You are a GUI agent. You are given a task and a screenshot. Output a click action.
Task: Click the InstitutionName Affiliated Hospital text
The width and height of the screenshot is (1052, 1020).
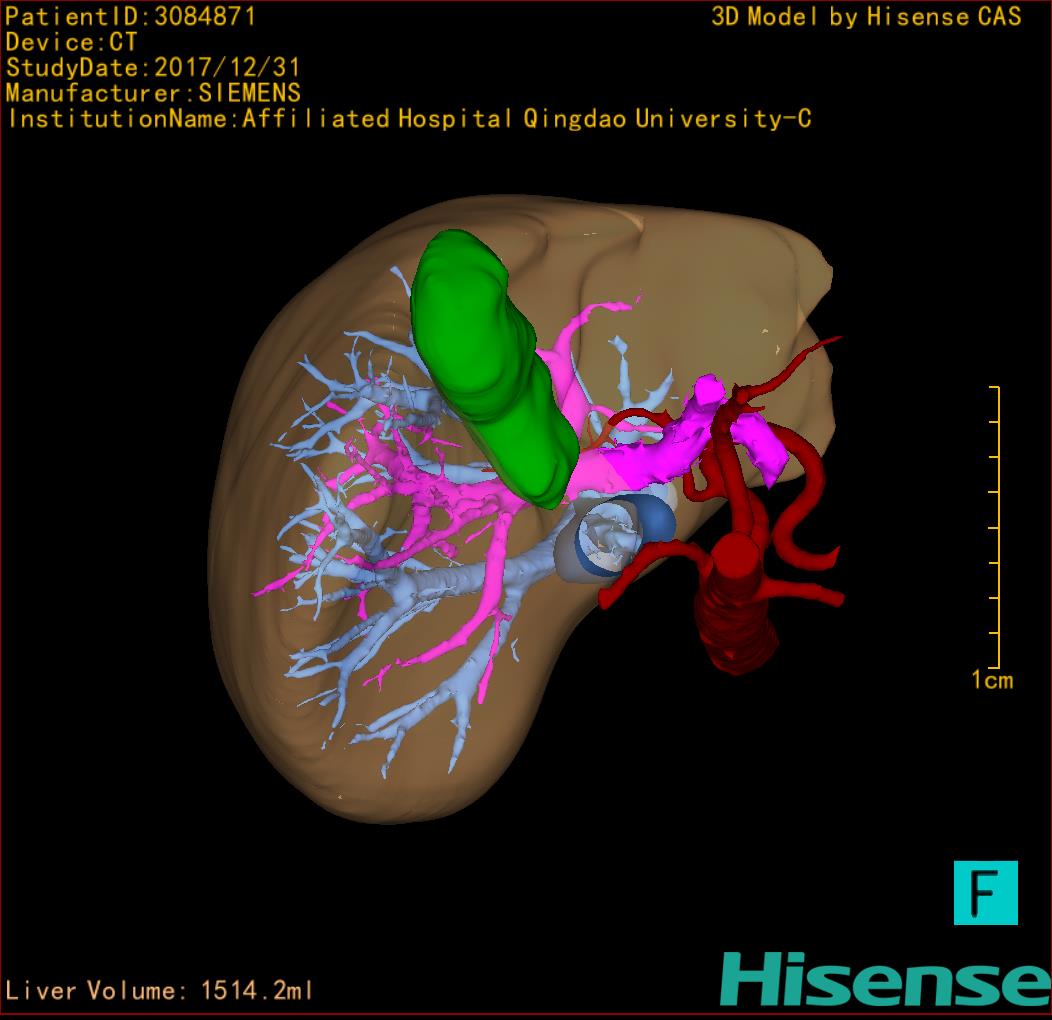click(409, 119)
